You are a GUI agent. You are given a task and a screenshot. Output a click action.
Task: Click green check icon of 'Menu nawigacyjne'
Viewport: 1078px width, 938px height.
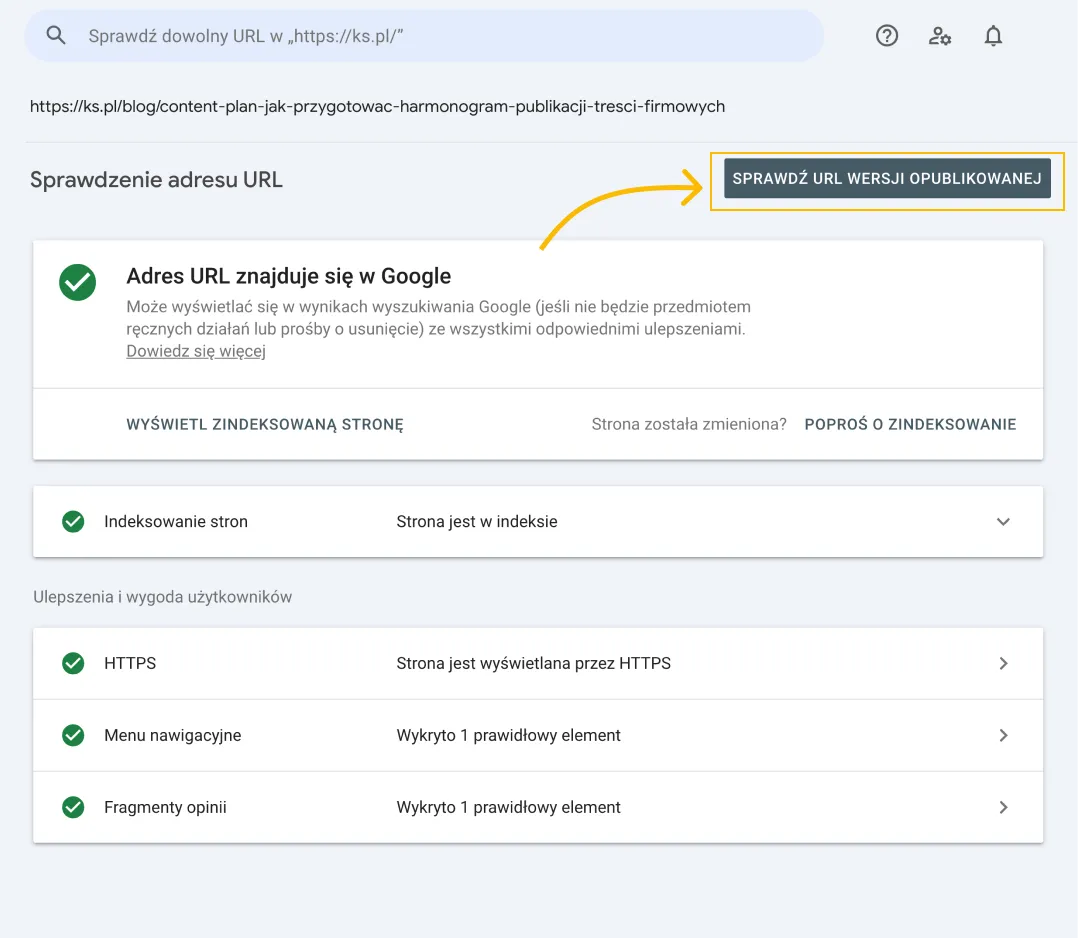coord(73,735)
